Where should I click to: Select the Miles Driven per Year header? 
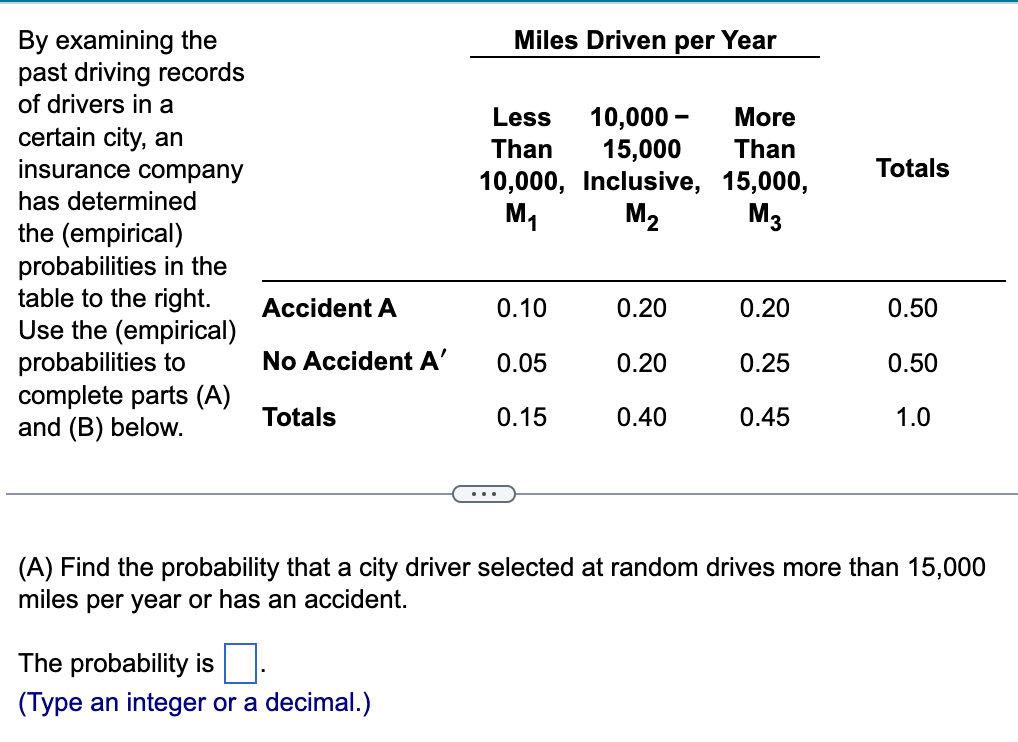coord(644,40)
